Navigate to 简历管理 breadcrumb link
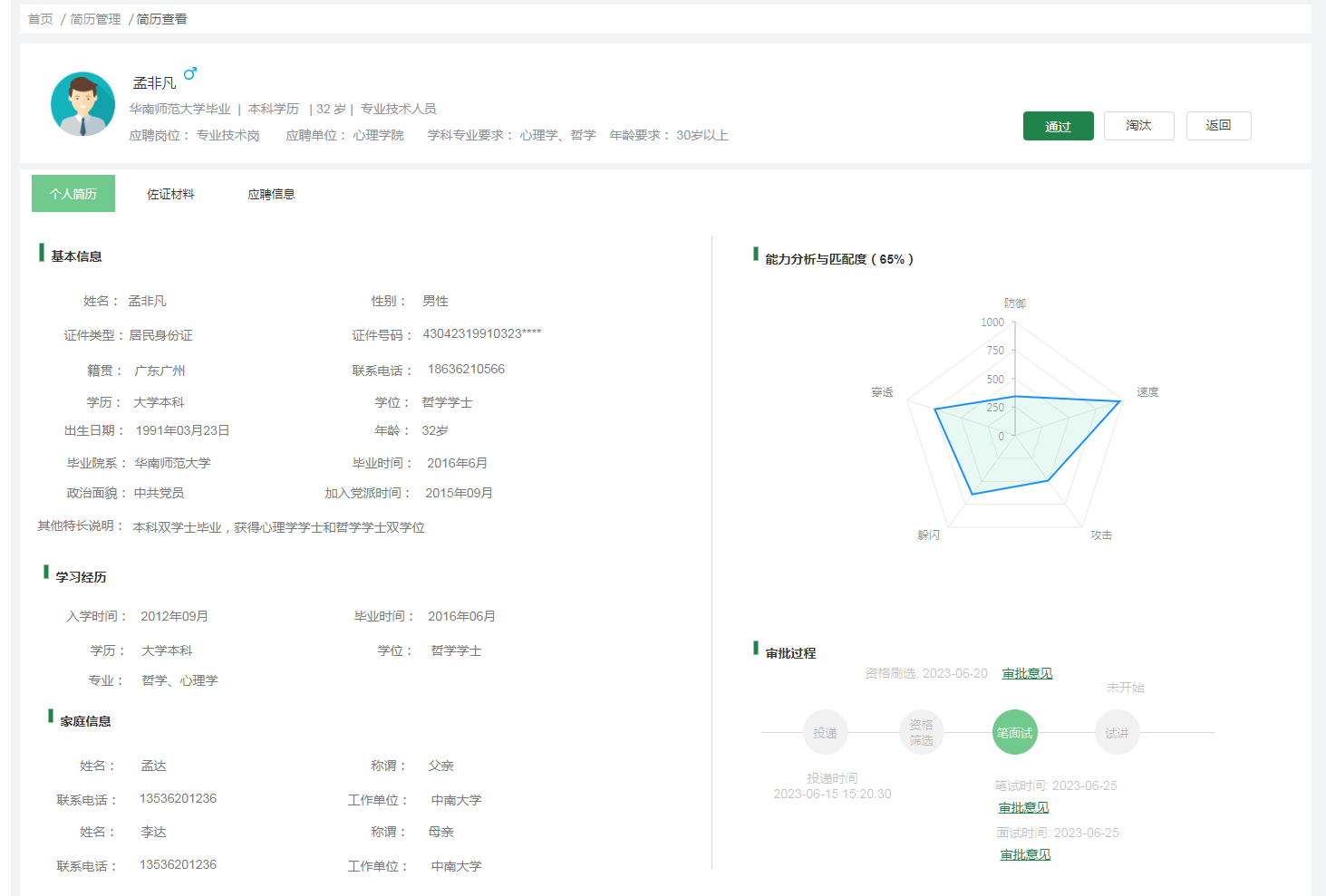This screenshot has height=896, width=1326. click(x=96, y=19)
